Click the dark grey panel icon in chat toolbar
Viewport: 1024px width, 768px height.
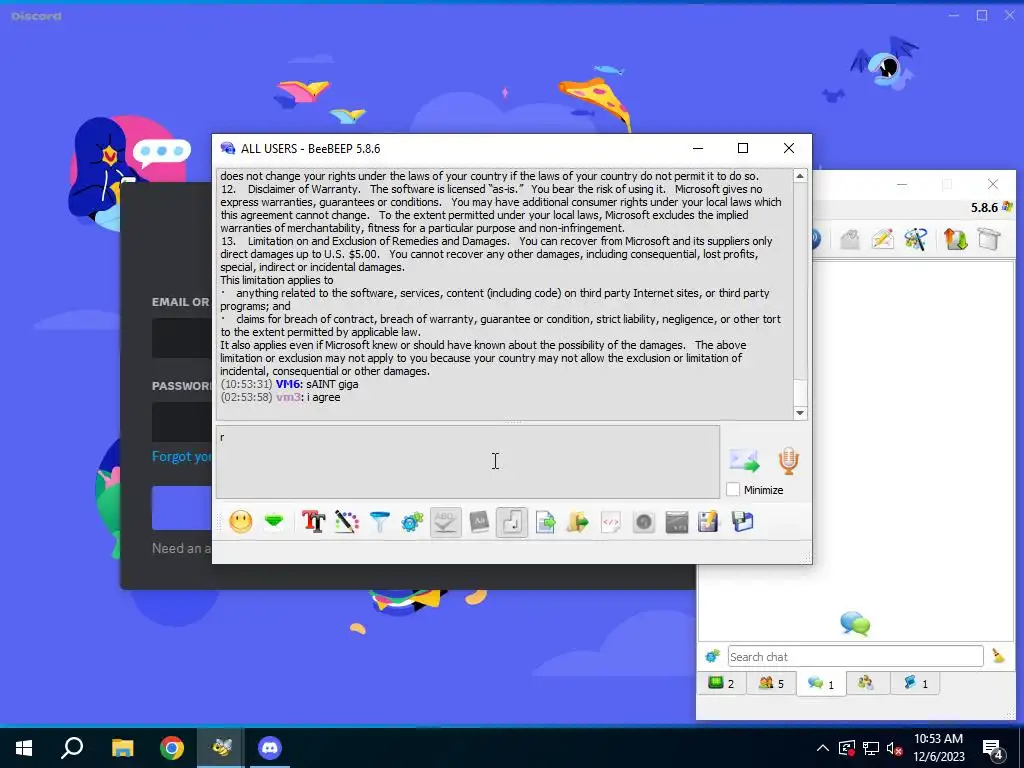tap(677, 522)
